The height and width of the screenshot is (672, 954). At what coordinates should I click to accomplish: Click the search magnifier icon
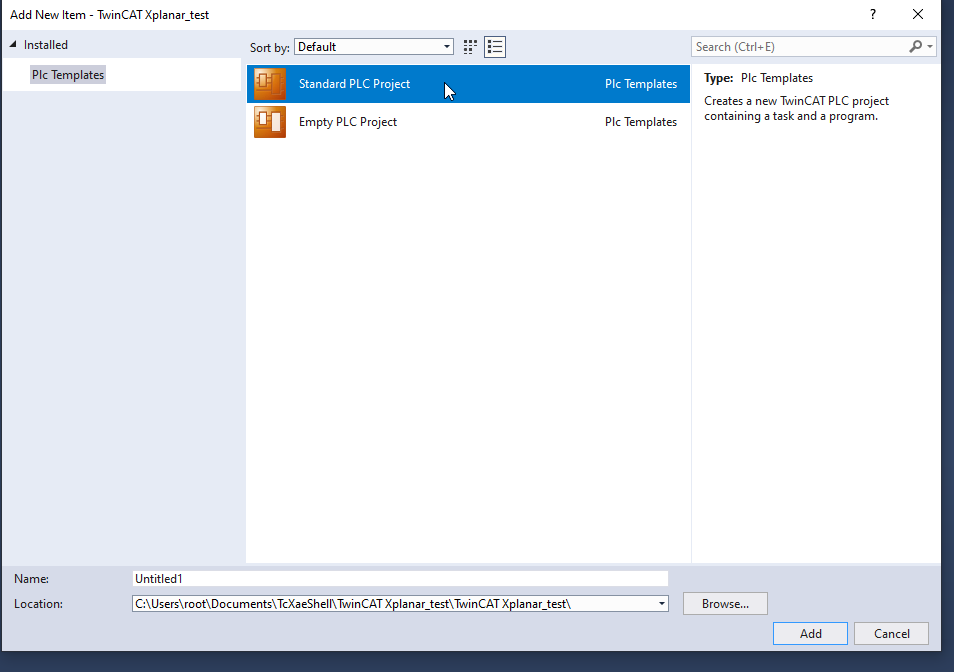click(915, 46)
